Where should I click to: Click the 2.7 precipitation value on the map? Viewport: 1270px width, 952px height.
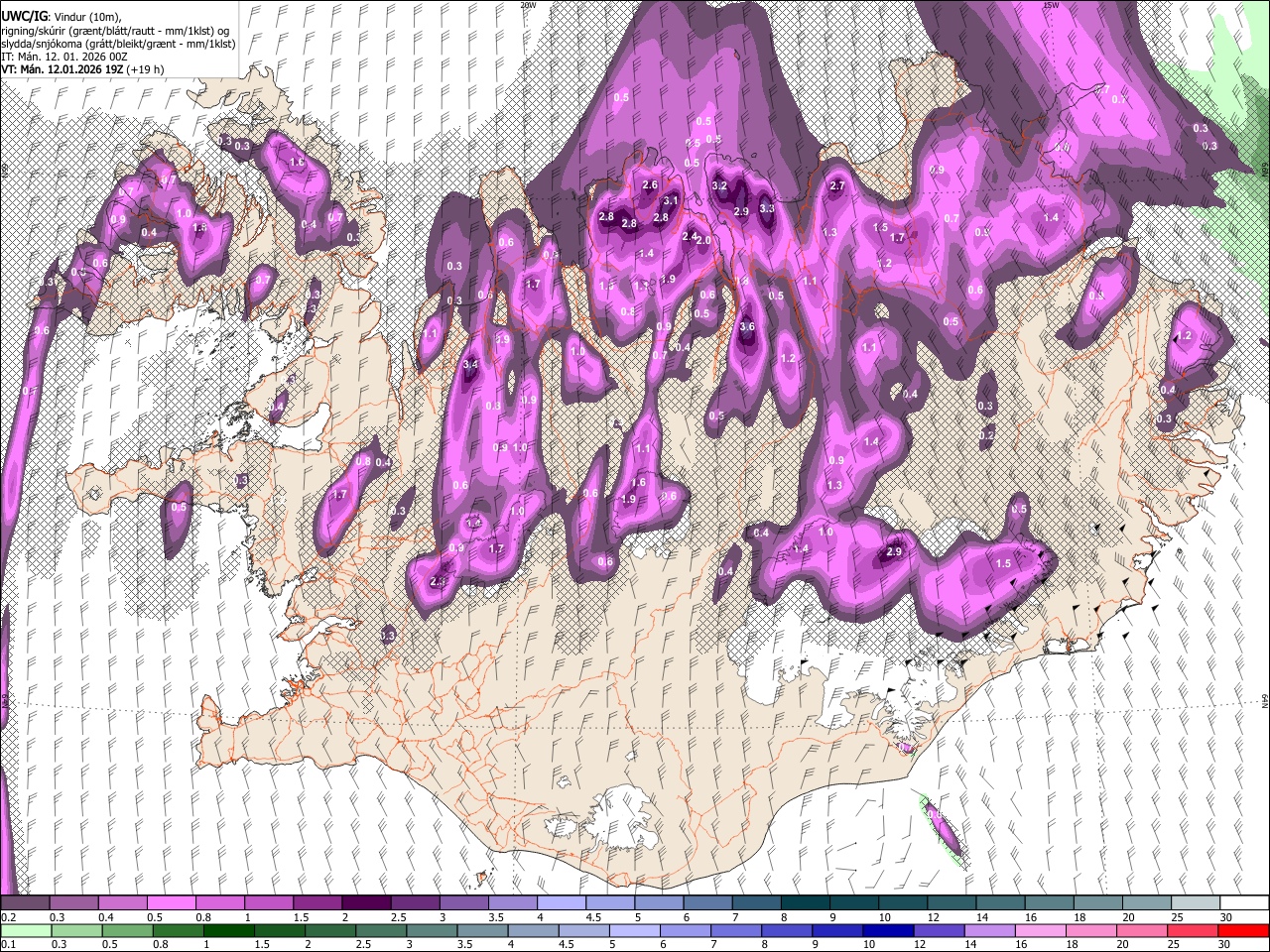836,186
